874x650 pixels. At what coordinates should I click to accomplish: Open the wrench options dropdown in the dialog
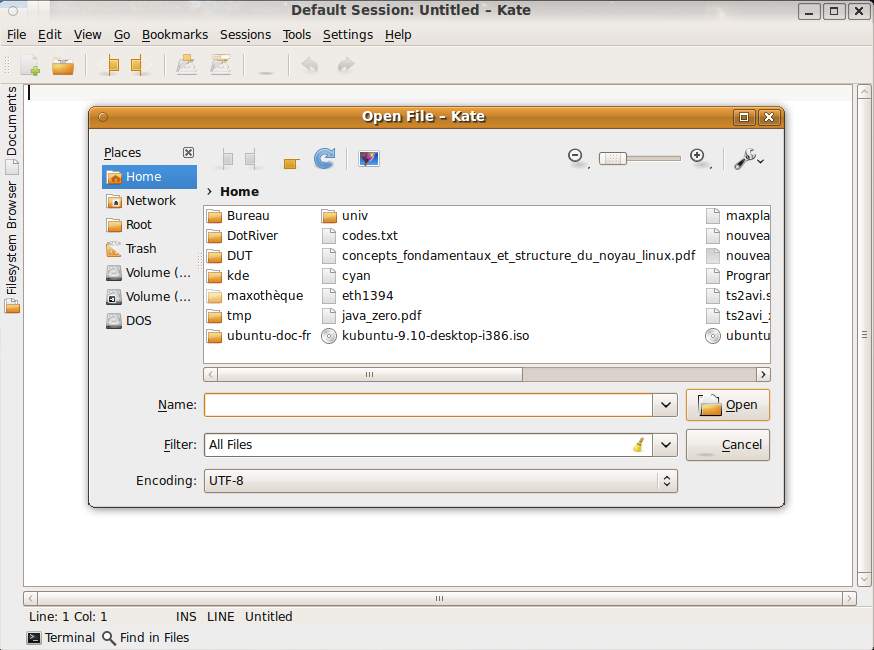748,159
